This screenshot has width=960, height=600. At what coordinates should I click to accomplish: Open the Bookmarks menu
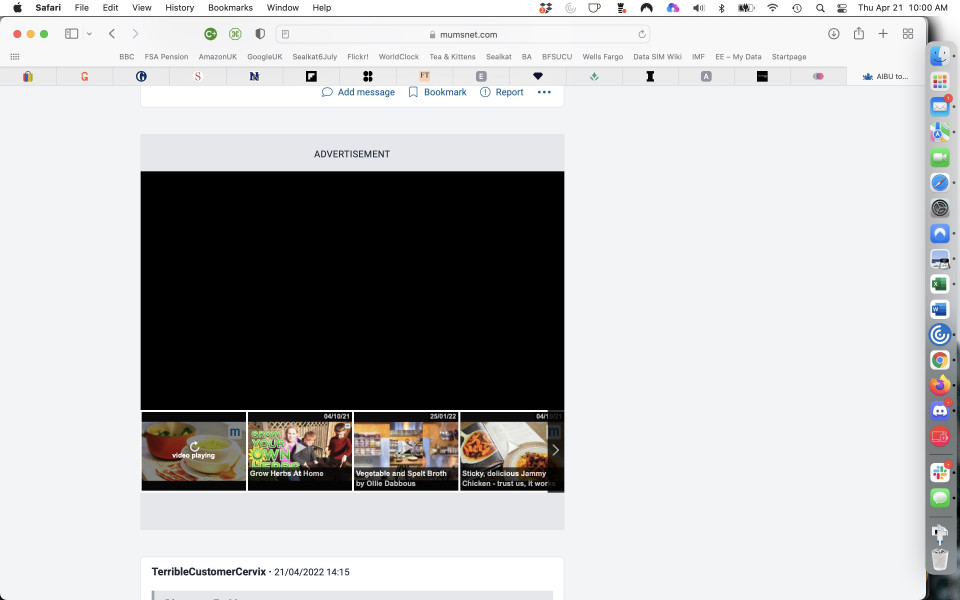[x=230, y=7]
